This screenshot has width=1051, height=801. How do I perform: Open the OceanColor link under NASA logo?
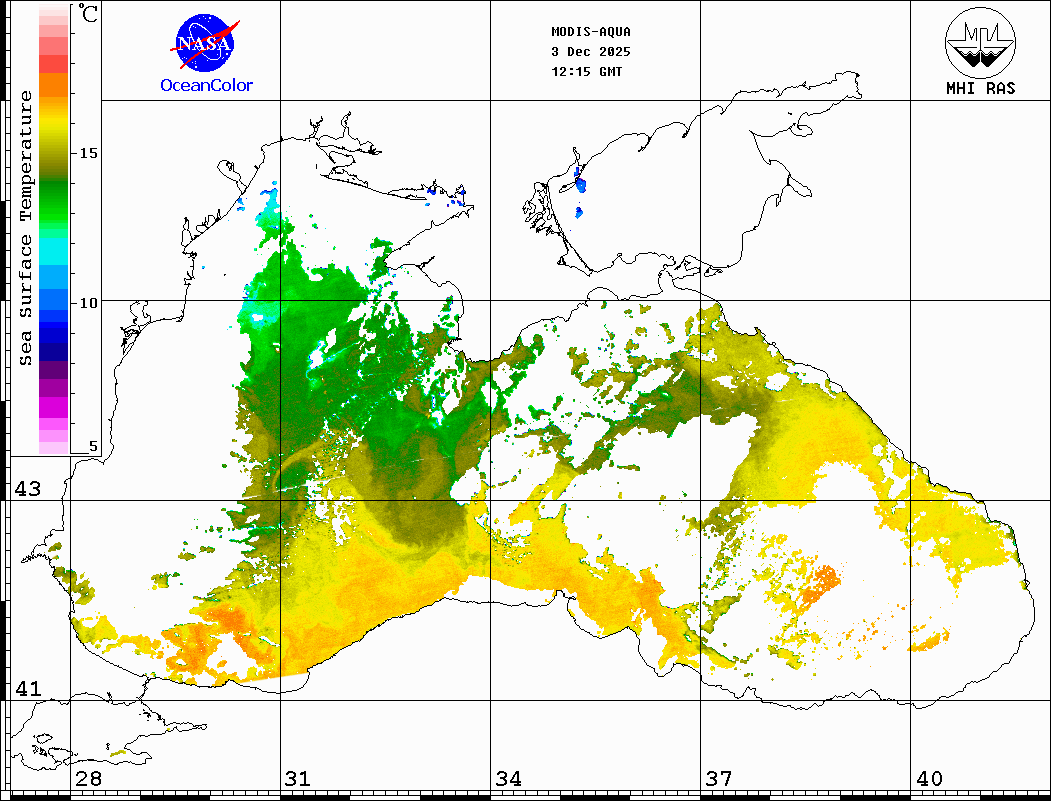point(207,86)
